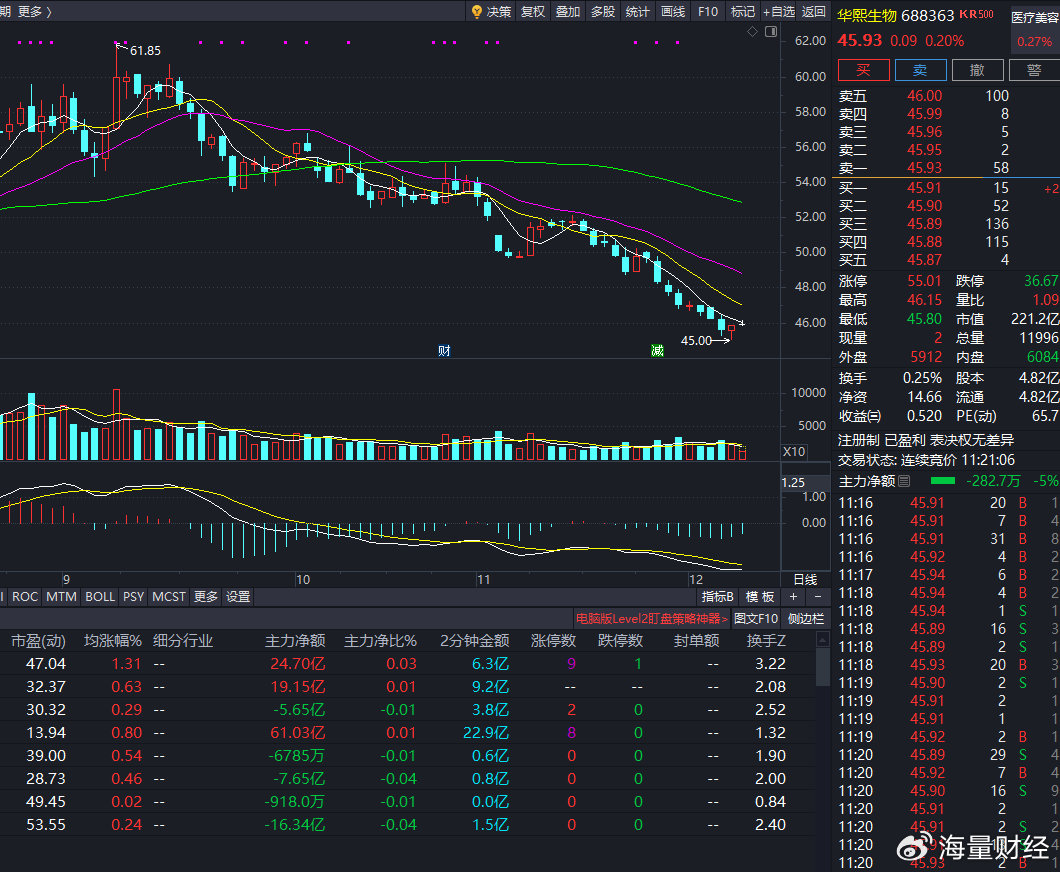Click the red 买 buy button
1060x872 pixels.
coord(863,70)
